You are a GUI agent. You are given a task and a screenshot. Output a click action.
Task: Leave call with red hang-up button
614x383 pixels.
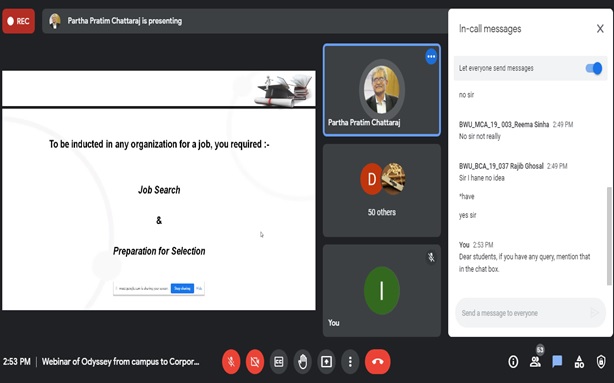coord(377,361)
